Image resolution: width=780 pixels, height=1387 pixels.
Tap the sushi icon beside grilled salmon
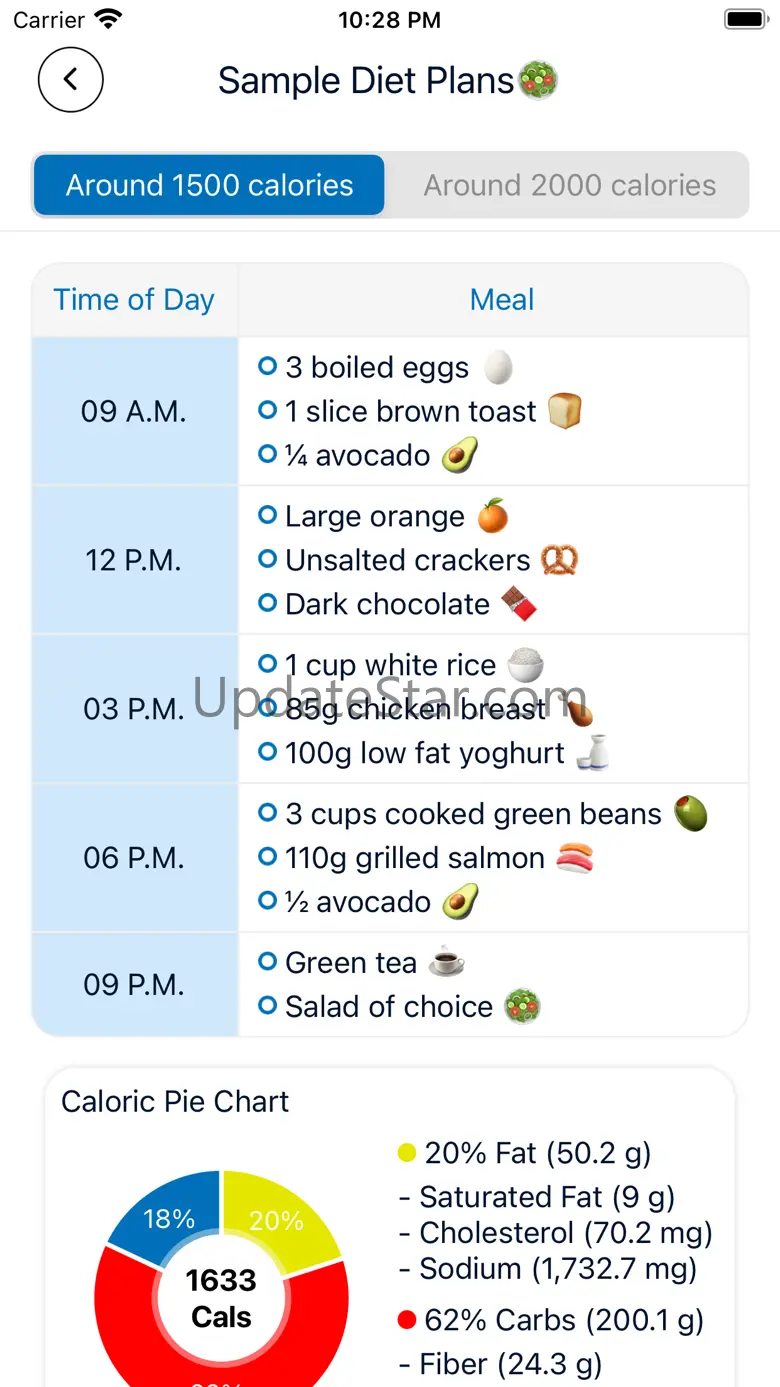click(x=575, y=858)
